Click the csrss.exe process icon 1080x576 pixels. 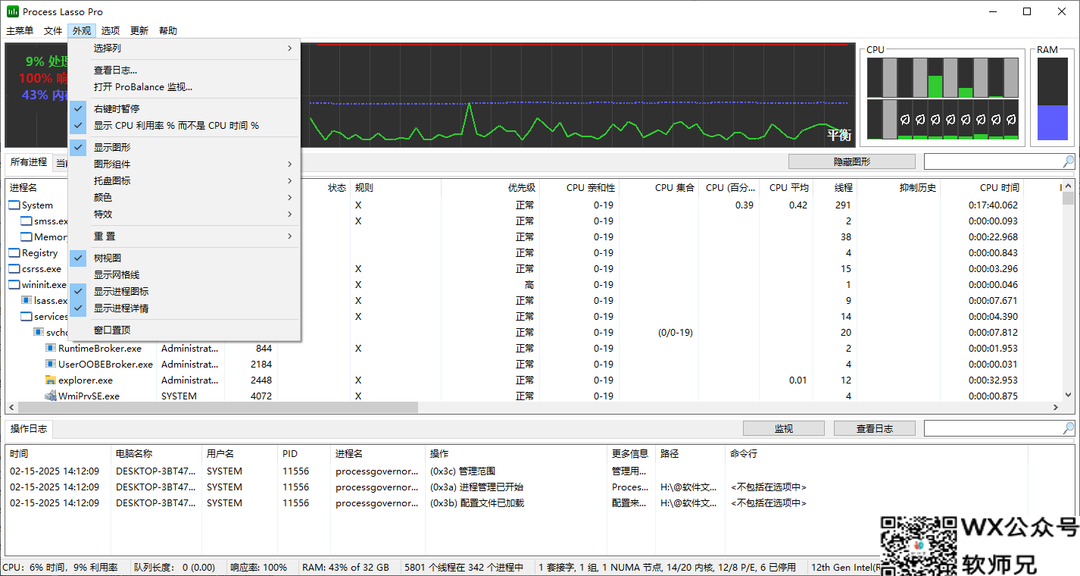[x=14, y=269]
